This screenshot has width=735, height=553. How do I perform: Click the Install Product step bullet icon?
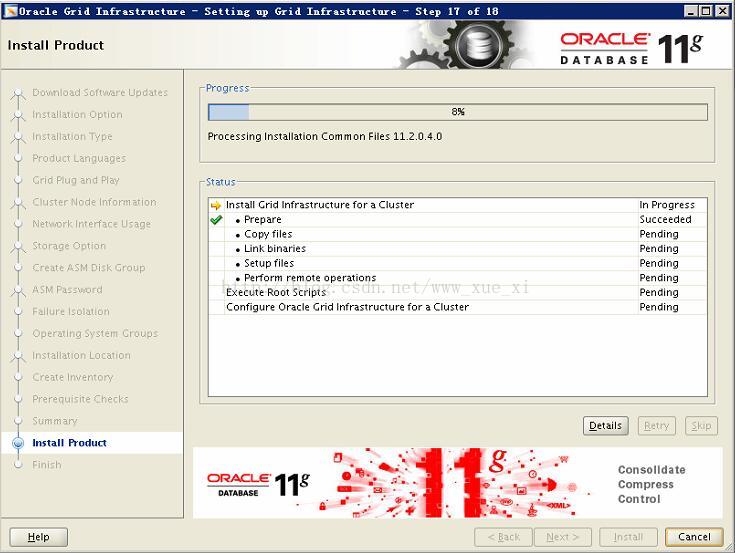(18, 443)
